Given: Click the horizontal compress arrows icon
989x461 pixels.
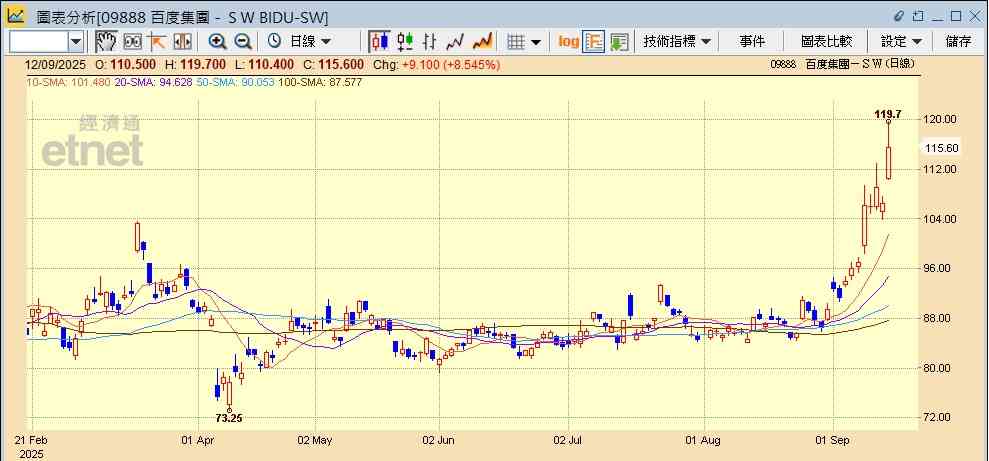Looking at the screenshot, I should pos(182,42).
